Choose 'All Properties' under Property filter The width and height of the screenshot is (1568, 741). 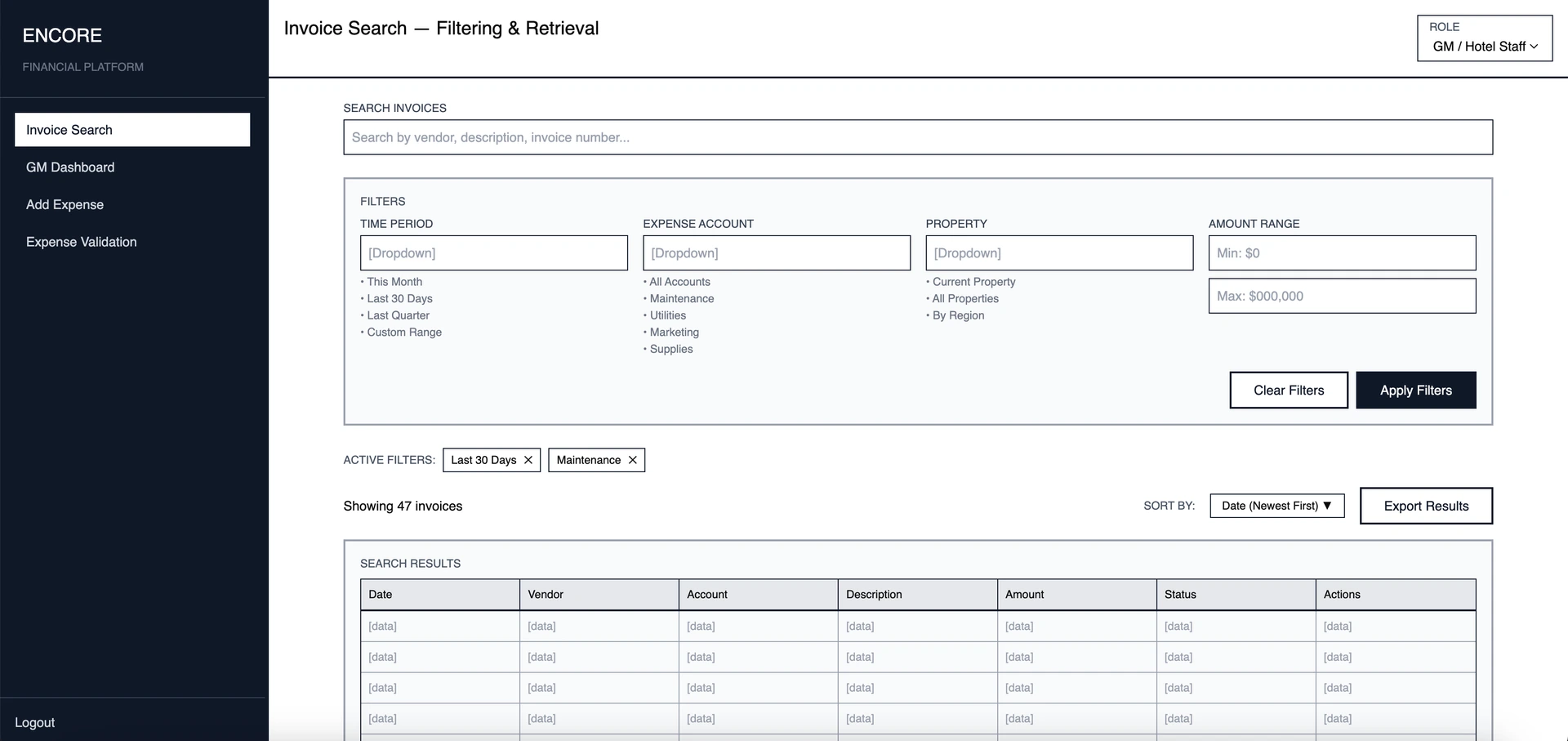click(x=964, y=298)
